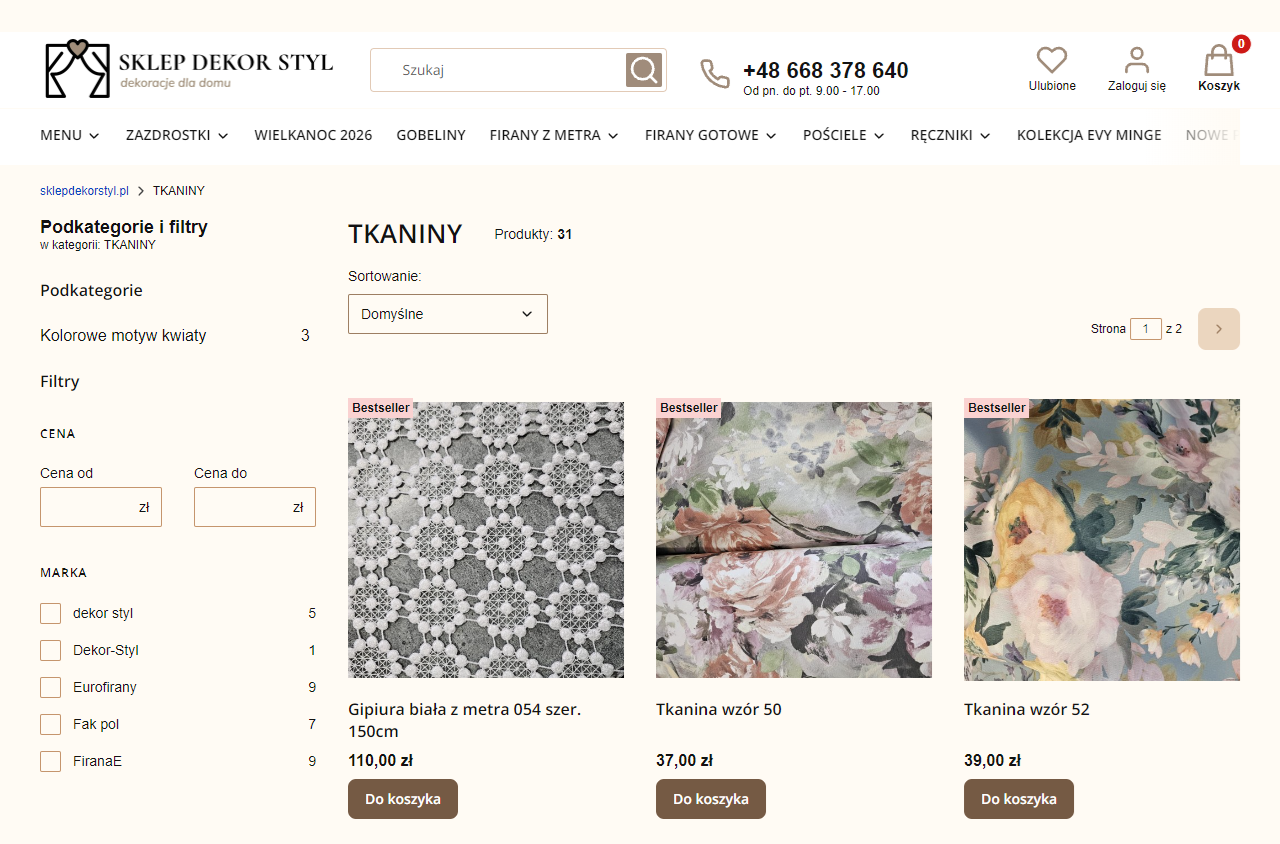Check the dekor styl brand filter
The width and height of the screenshot is (1280, 844).
point(50,613)
